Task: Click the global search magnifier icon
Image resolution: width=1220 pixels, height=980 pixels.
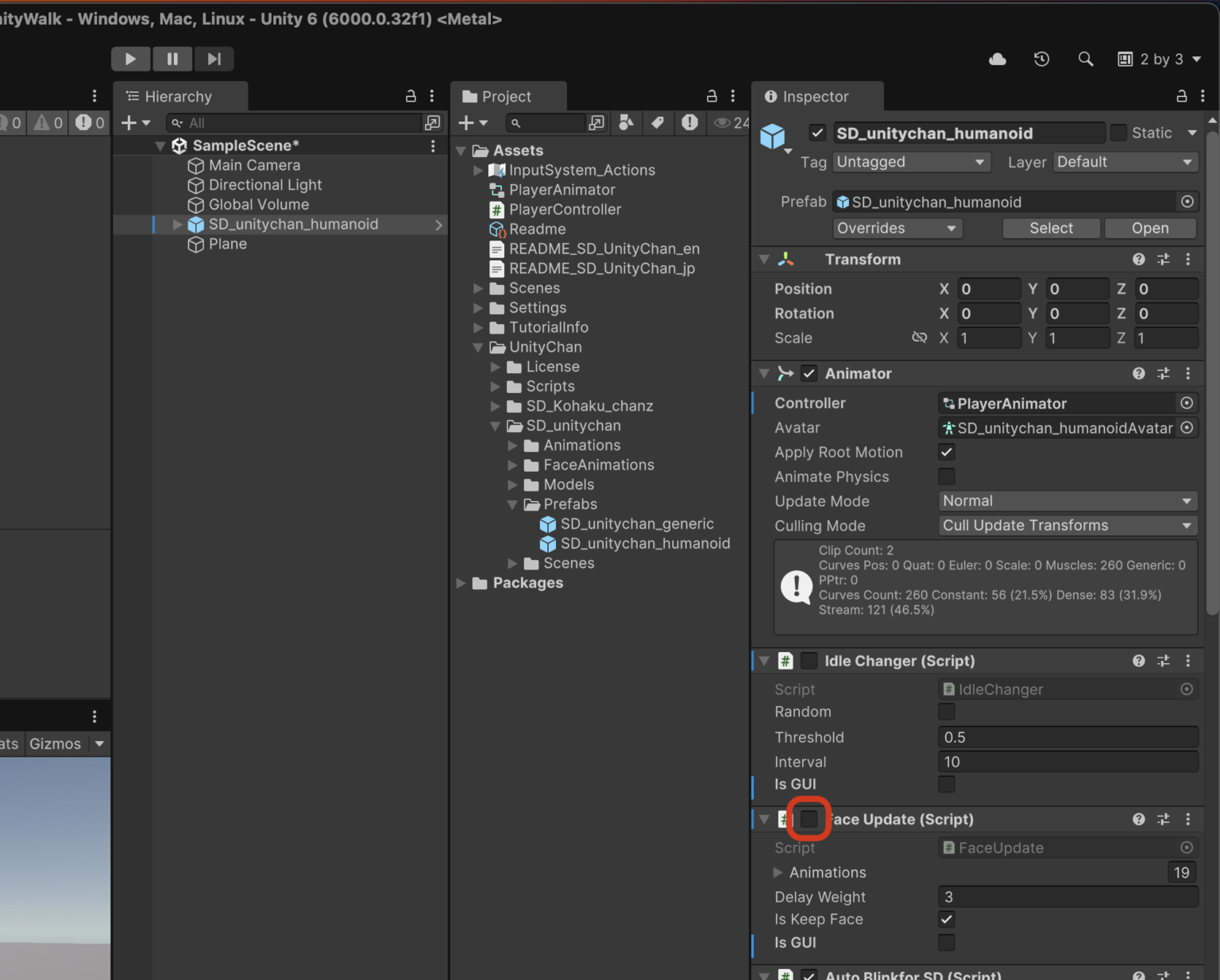Action: coord(1085,60)
